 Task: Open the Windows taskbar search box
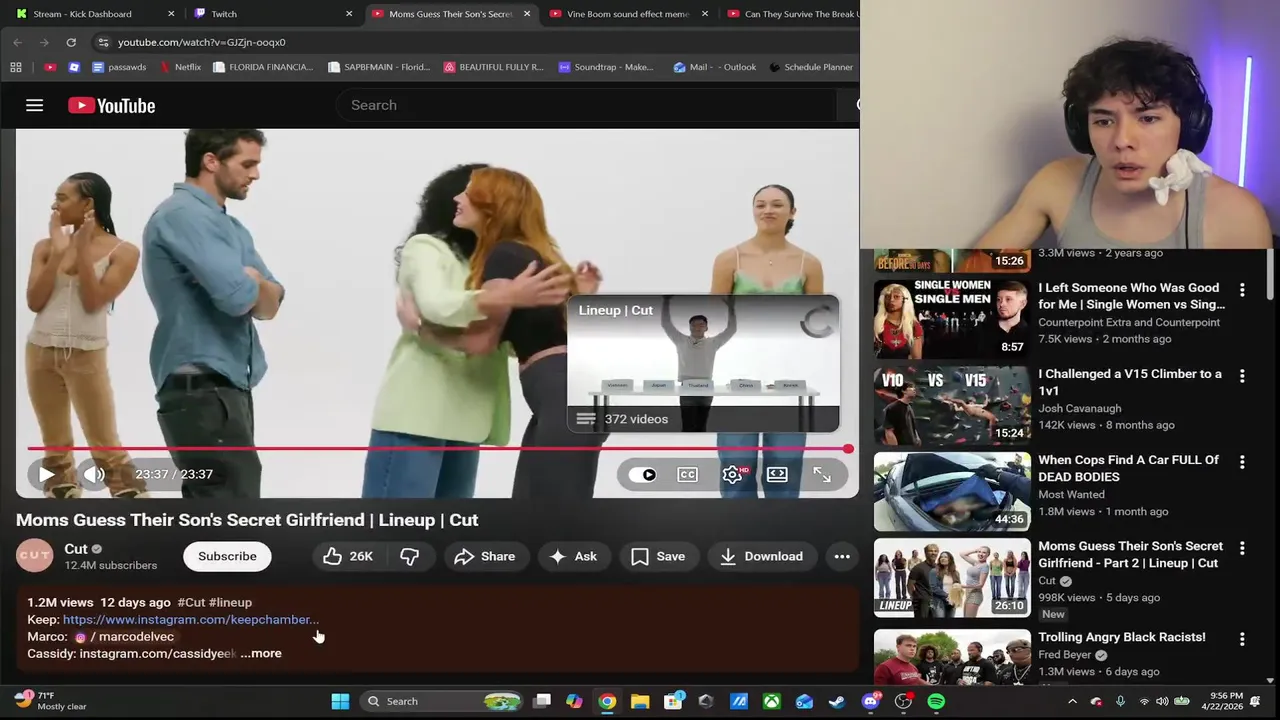442,701
